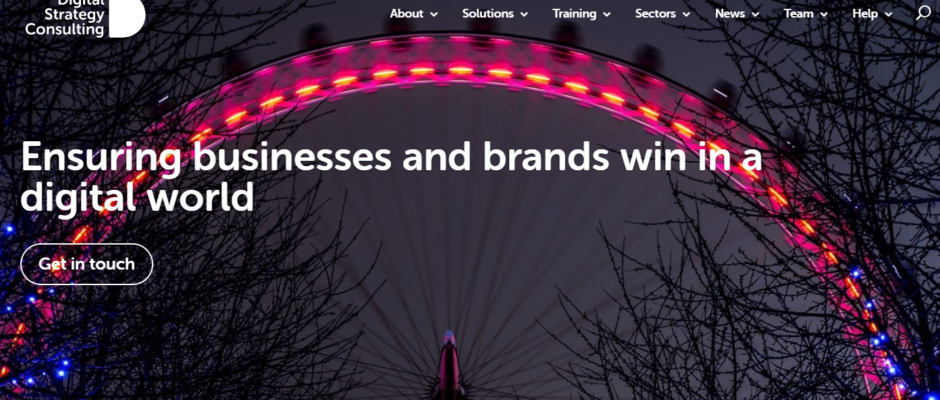This screenshot has width=940, height=400.
Task: Open the News menu label
Action: (x=730, y=13)
